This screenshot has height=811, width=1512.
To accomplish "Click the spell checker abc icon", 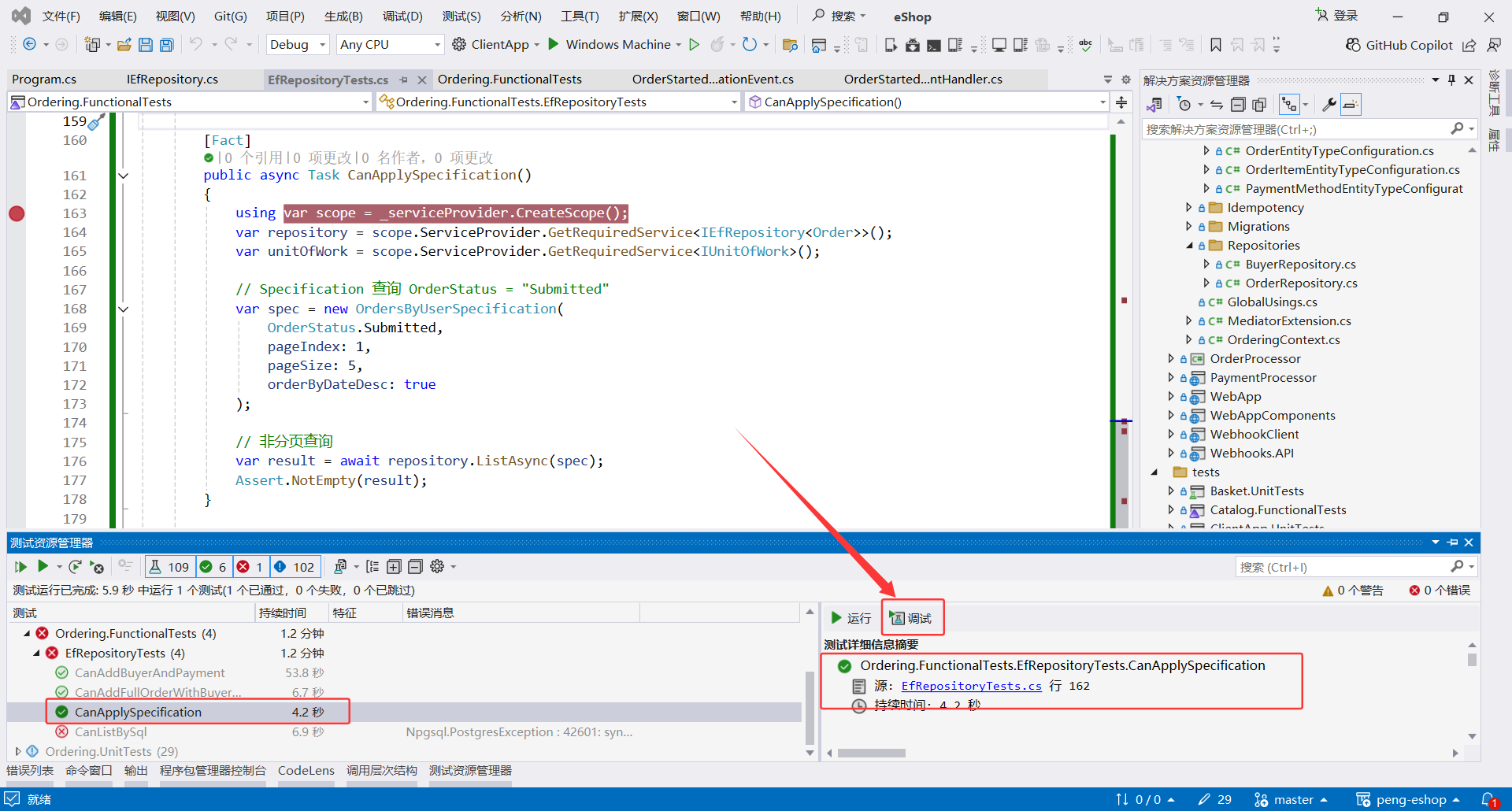I will pos(1085,45).
